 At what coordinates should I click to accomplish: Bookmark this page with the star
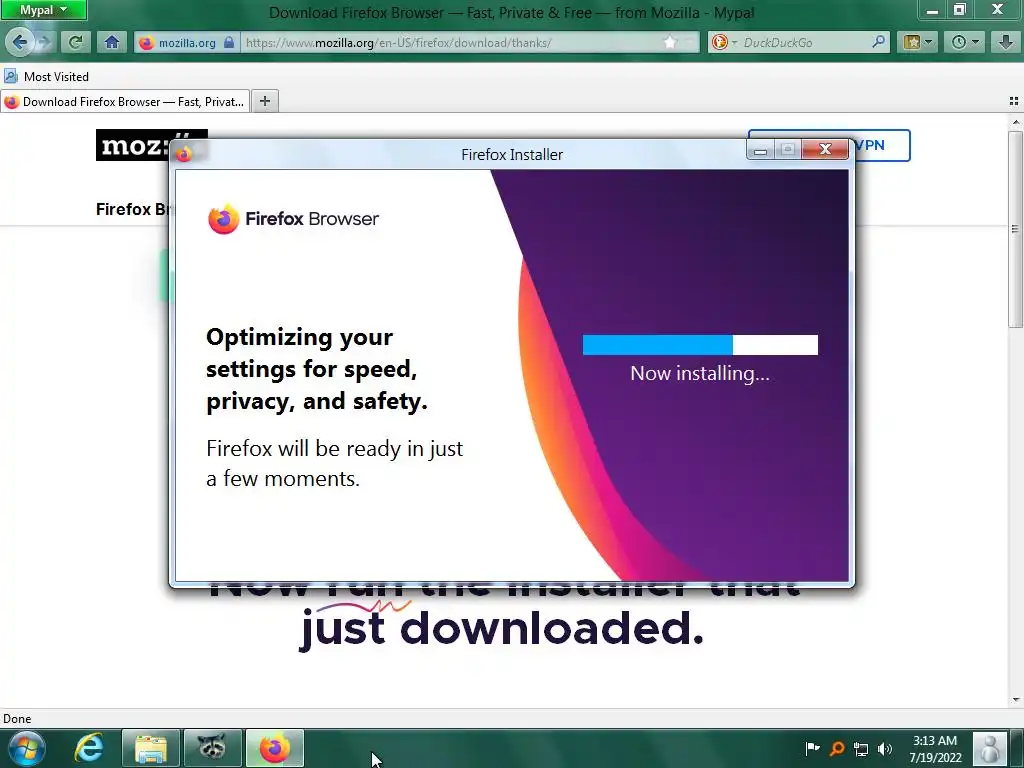(x=670, y=42)
